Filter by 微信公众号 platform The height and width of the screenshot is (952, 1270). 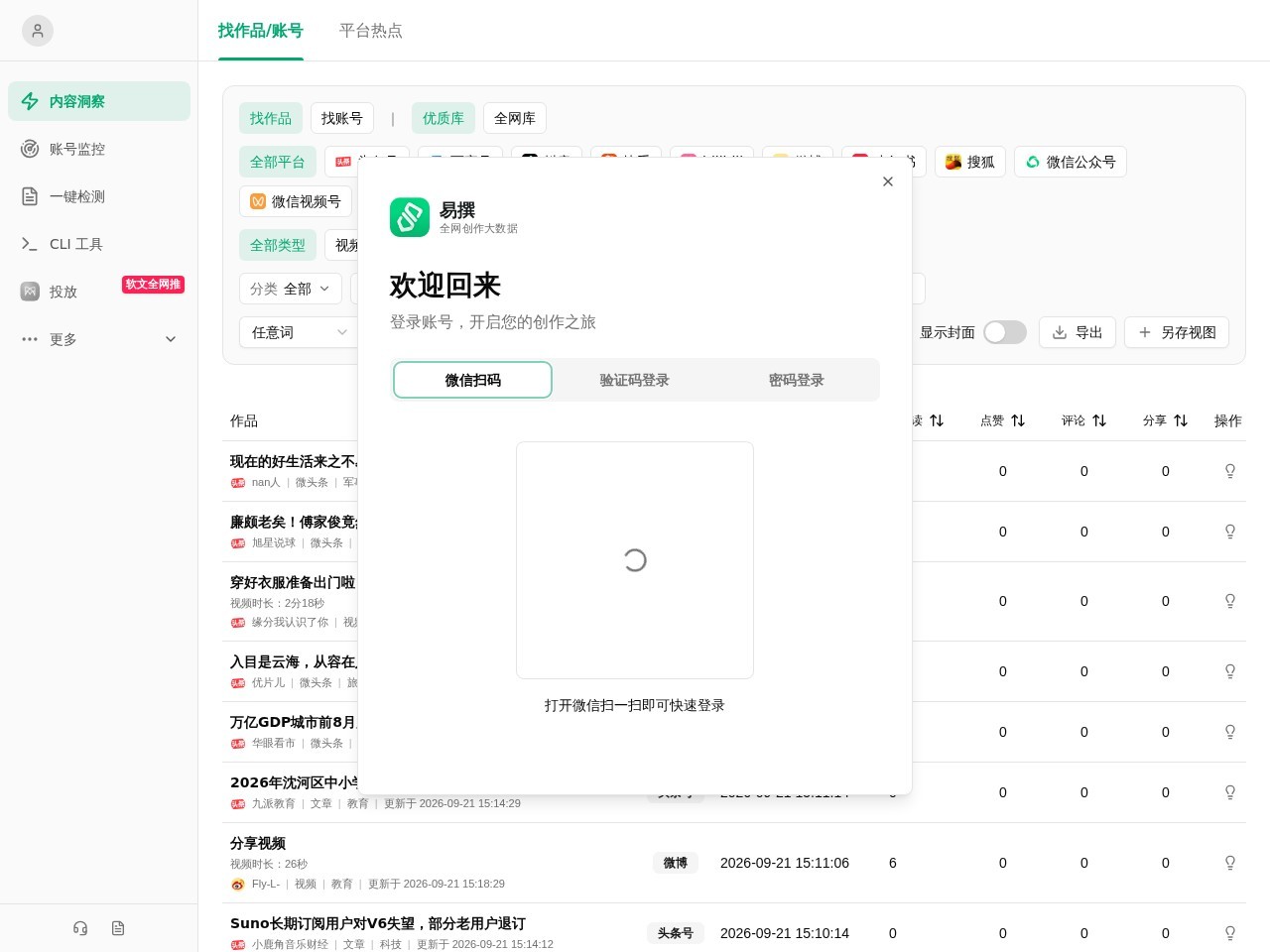coord(1071,162)
